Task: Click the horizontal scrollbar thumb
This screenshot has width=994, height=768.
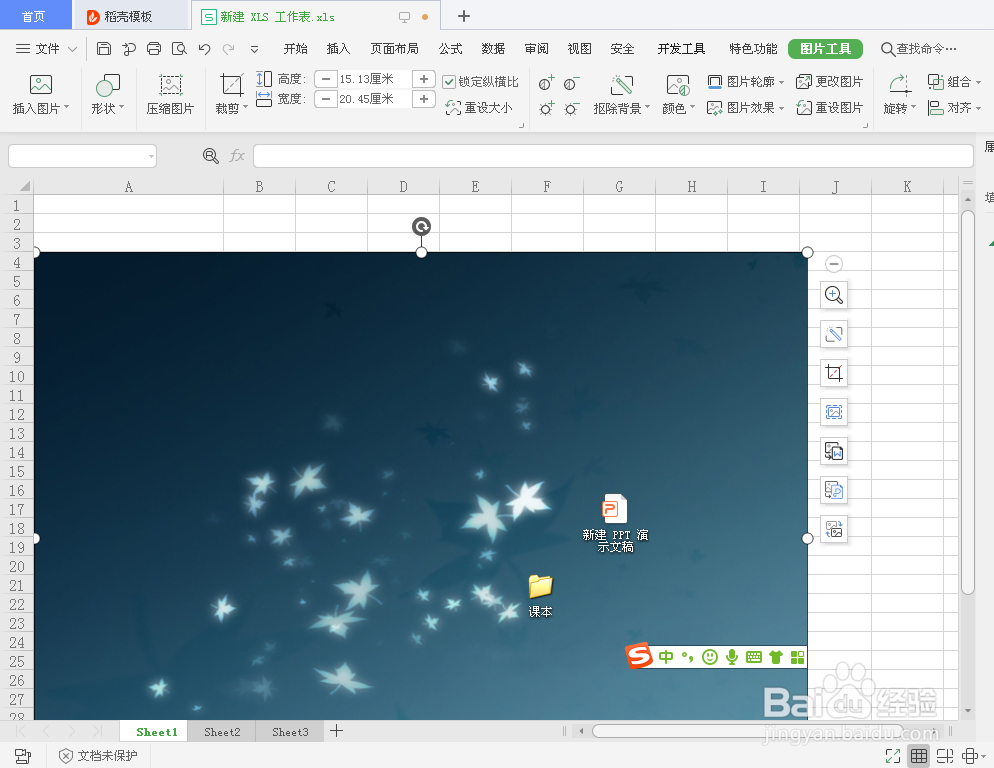Action: (747, 731)
